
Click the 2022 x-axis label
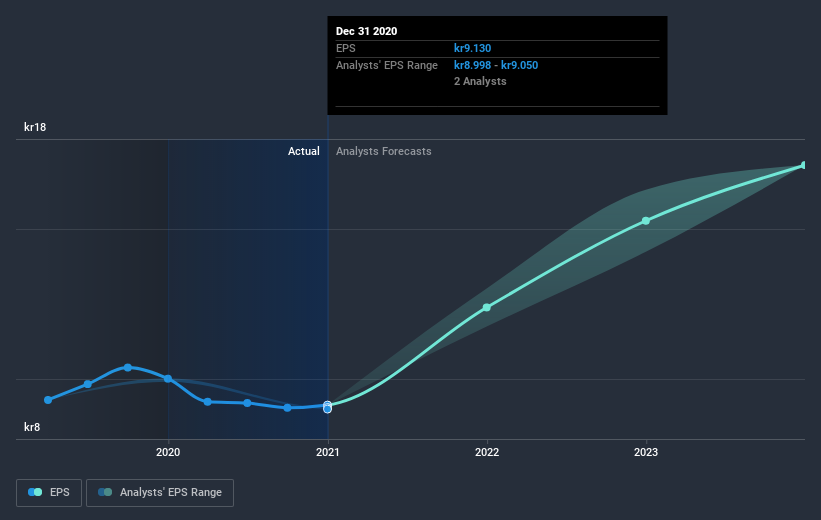[487, 452]
